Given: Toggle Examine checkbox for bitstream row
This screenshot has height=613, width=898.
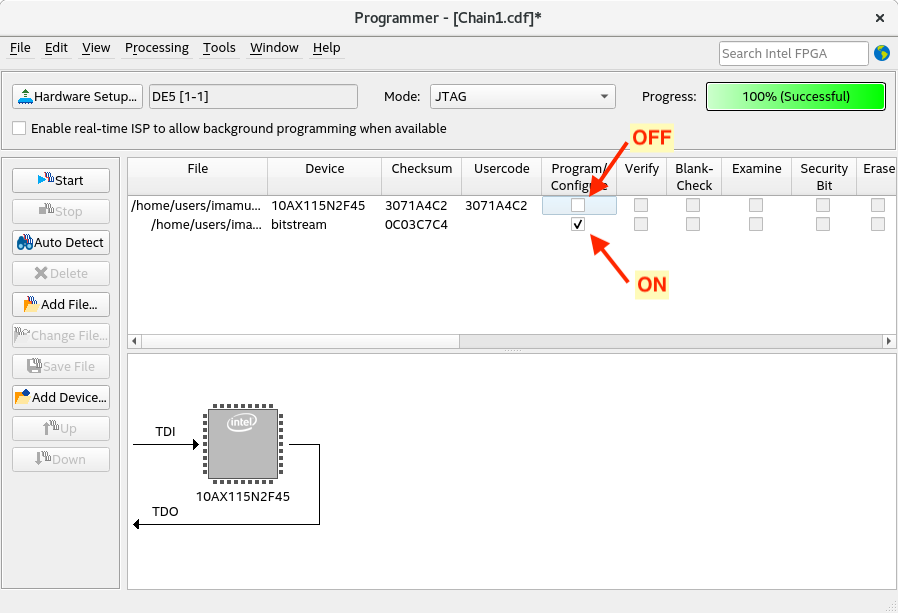Looking at the screenshot, I should tap(756, 224).
